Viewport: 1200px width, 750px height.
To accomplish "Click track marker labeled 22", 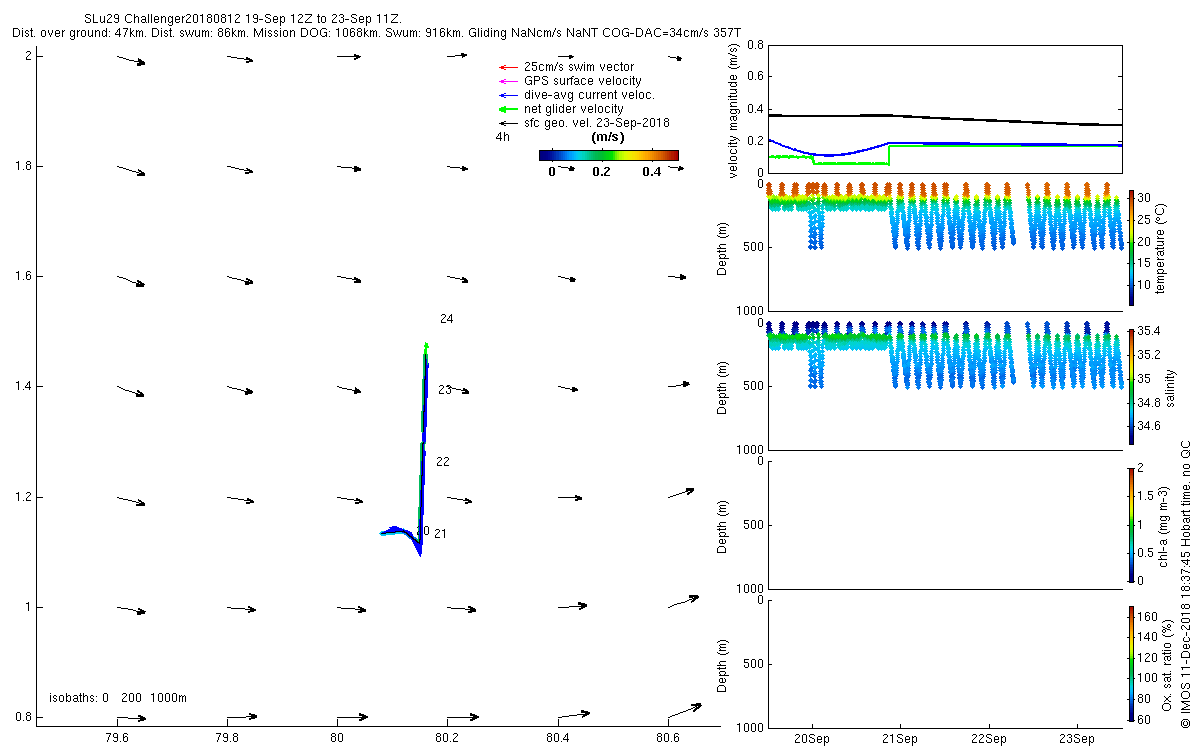I will [443, 462].
